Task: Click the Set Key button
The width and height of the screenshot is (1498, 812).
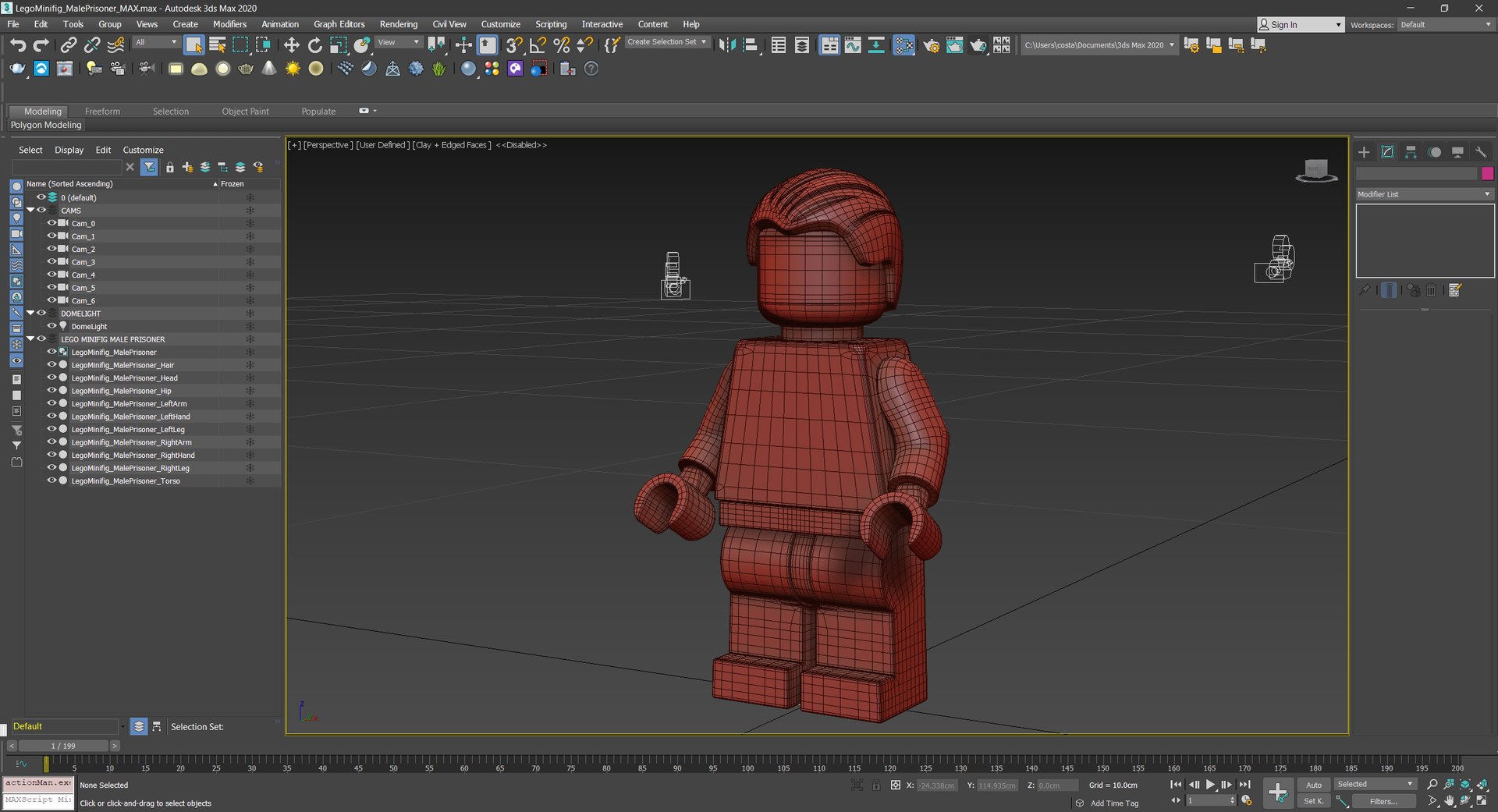Action: tap(1314, 801)
